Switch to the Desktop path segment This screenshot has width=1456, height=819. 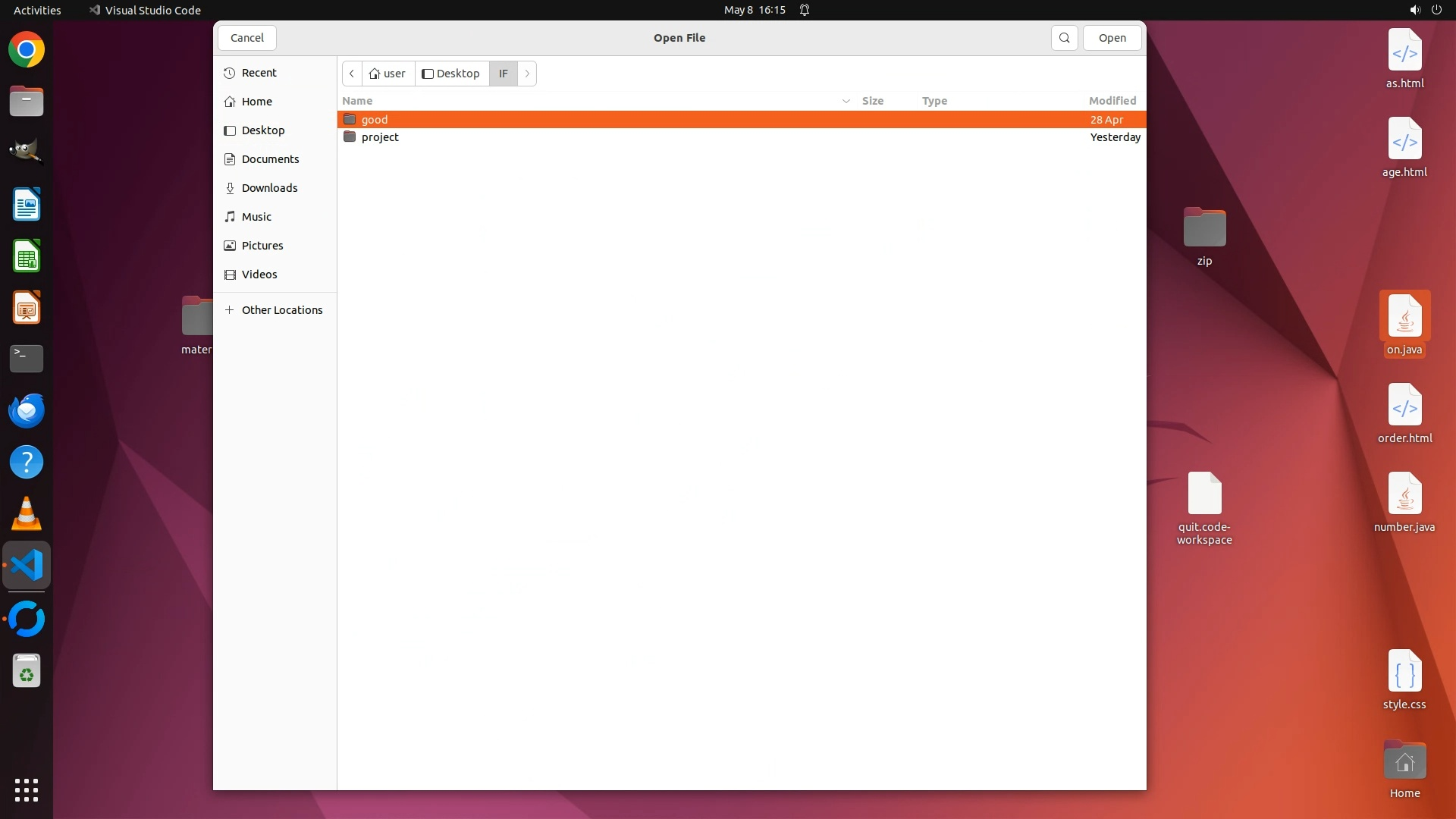451,74
